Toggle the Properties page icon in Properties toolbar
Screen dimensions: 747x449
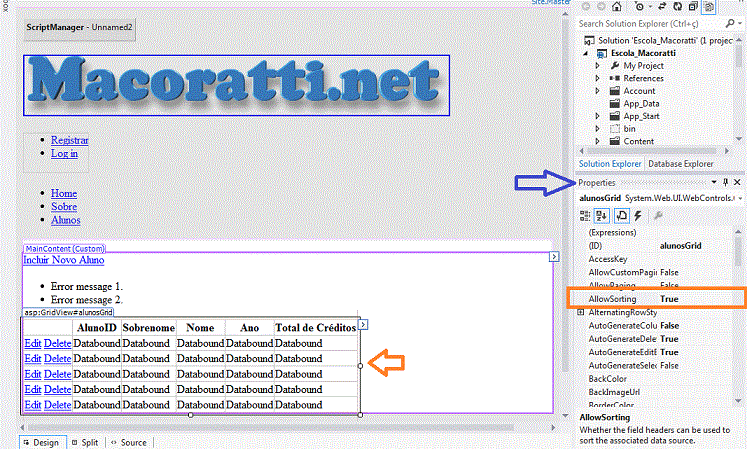[x=621, y=216]
